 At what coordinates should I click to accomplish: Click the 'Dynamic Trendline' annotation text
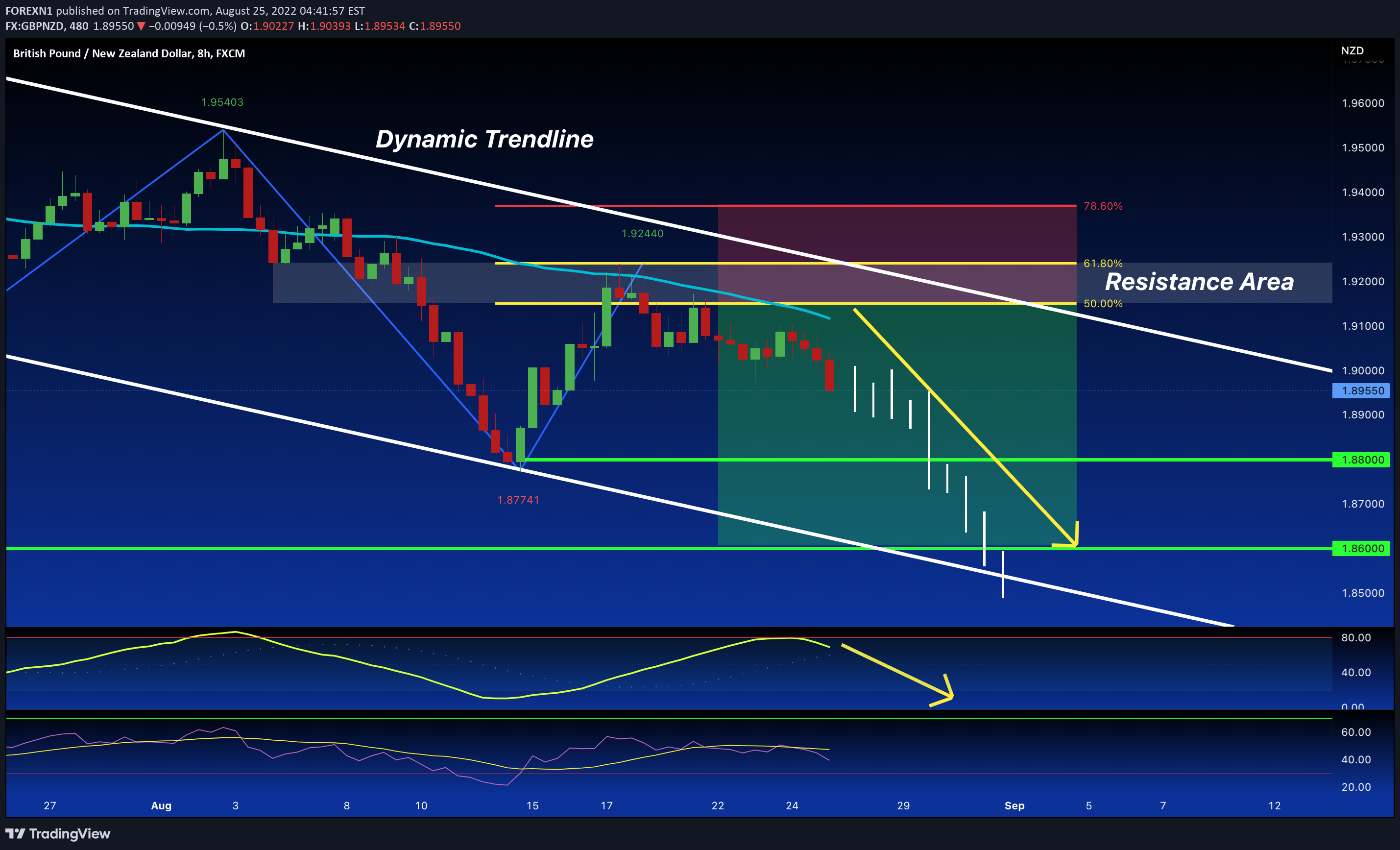tap(484, 139)
